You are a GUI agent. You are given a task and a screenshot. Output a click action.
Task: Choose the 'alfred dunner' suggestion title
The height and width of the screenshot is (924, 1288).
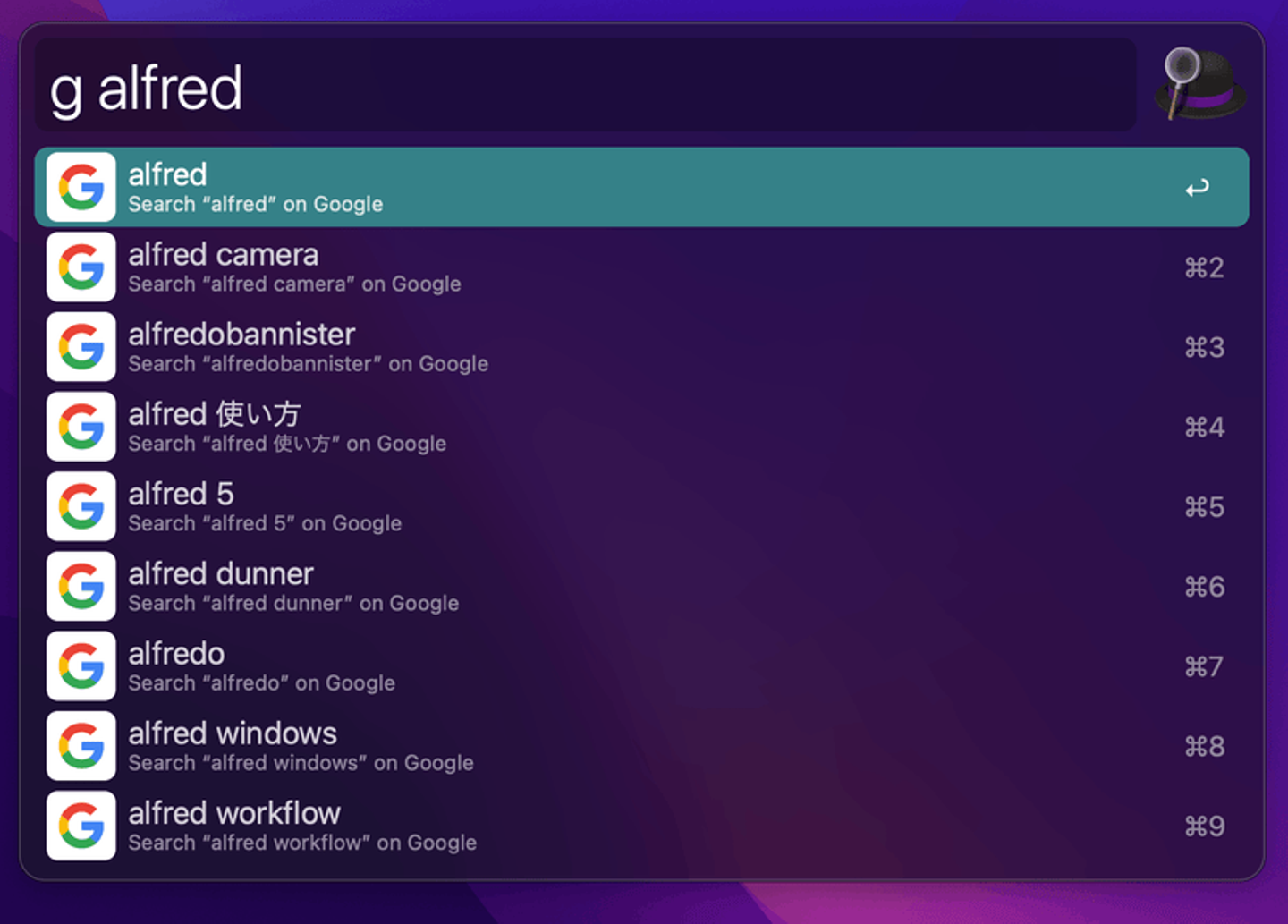point(221,573)
